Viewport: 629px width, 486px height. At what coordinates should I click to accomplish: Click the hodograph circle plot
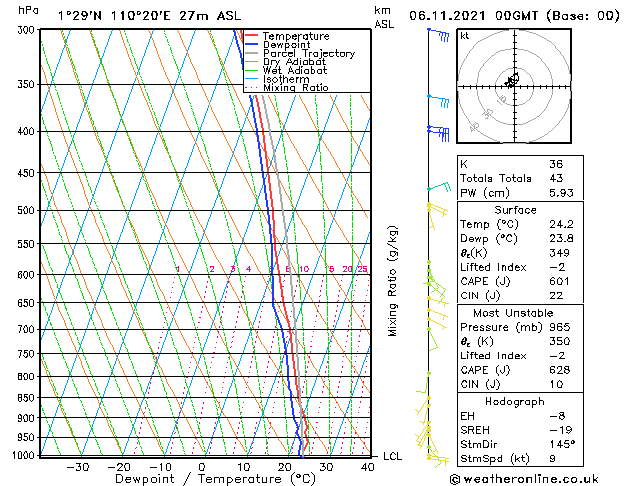coord(513,80)
